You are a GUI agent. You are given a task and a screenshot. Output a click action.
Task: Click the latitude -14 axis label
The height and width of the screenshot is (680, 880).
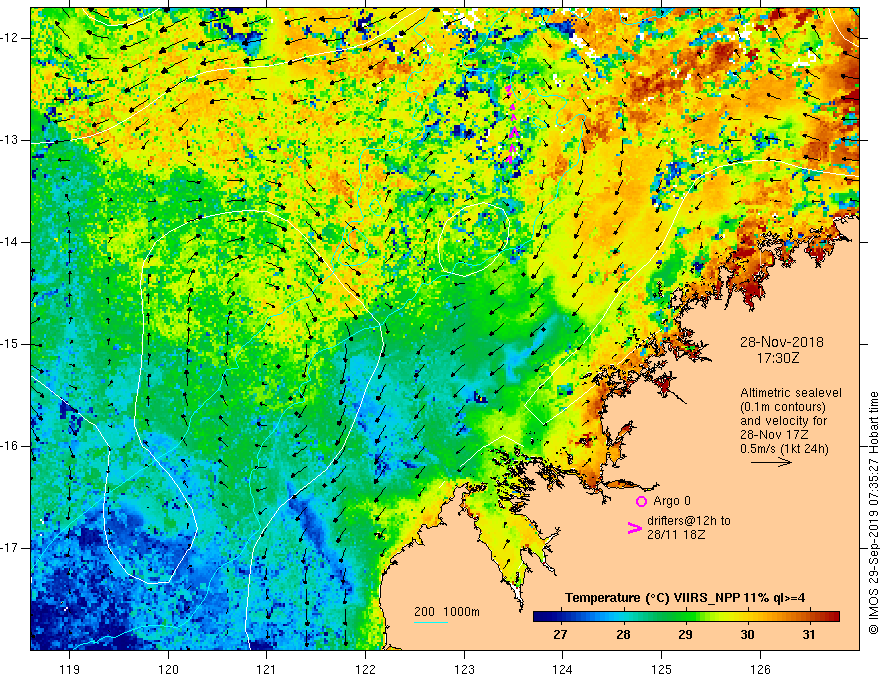(10, 242)
